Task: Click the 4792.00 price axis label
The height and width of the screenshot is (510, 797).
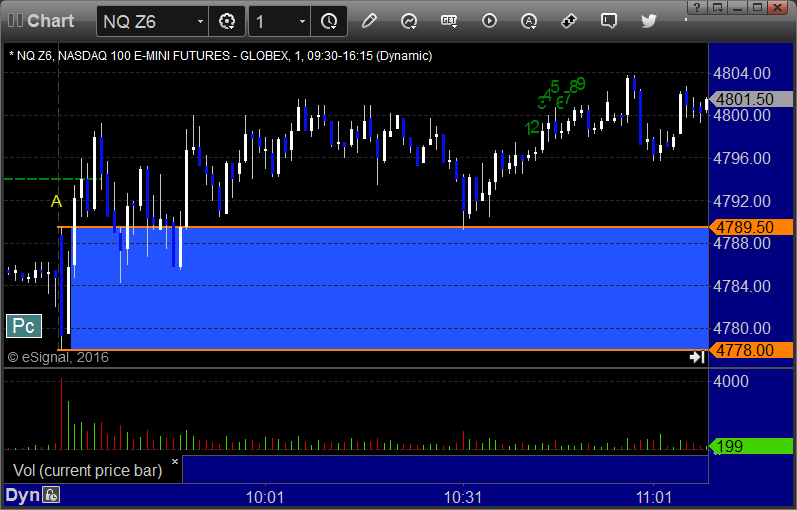Action: [x=742, y=201]
